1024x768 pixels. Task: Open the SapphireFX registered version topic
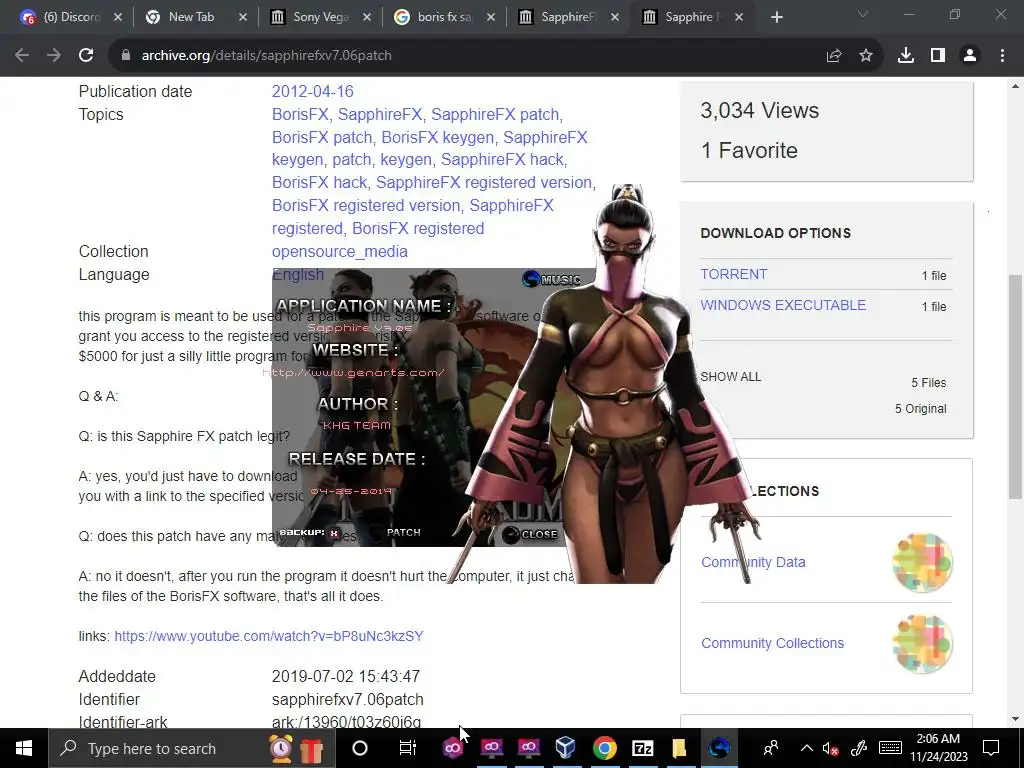(x=484, y=182)
